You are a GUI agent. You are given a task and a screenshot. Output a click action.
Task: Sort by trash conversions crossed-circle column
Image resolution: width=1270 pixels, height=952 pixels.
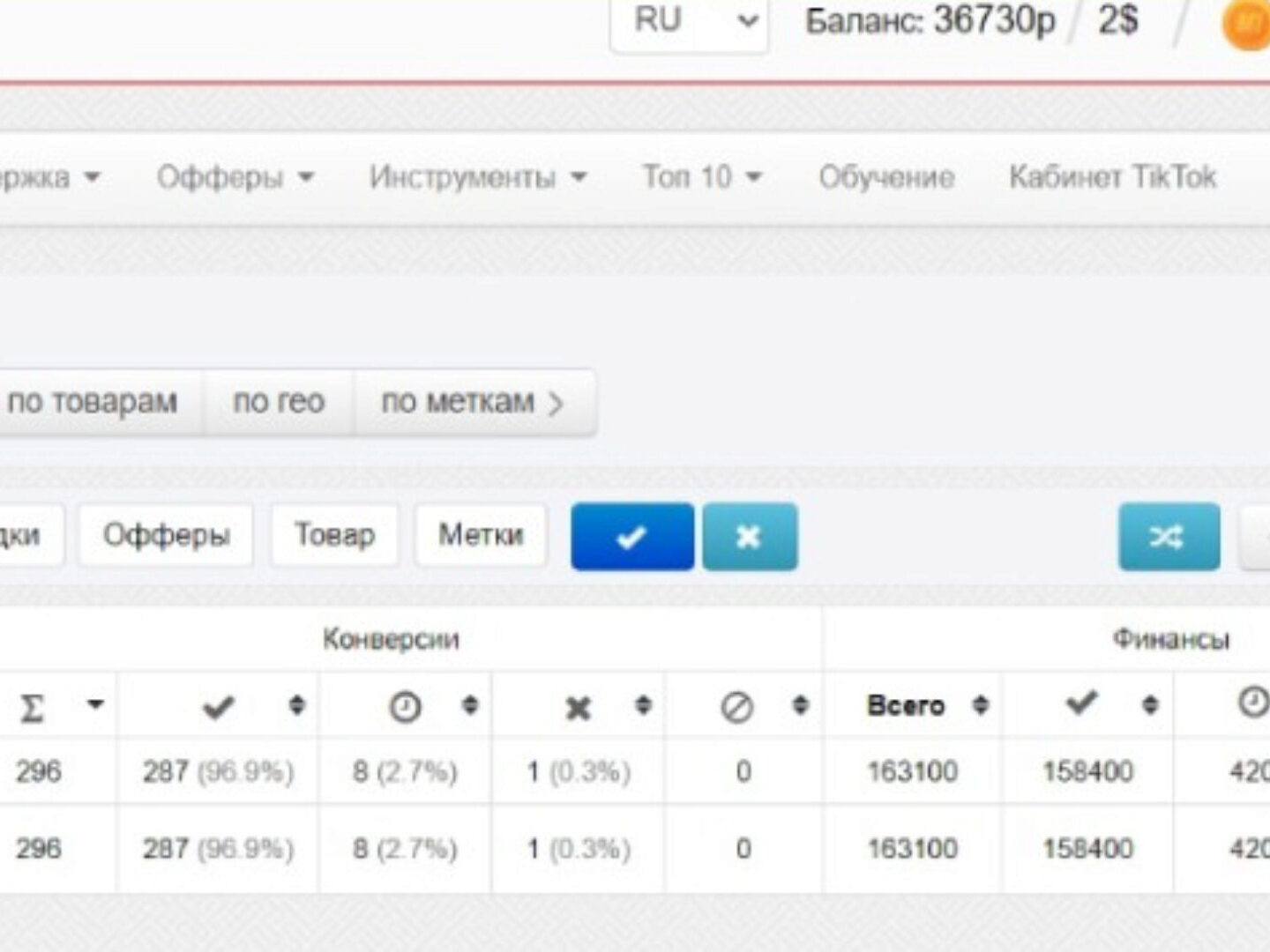pos(800,705)
